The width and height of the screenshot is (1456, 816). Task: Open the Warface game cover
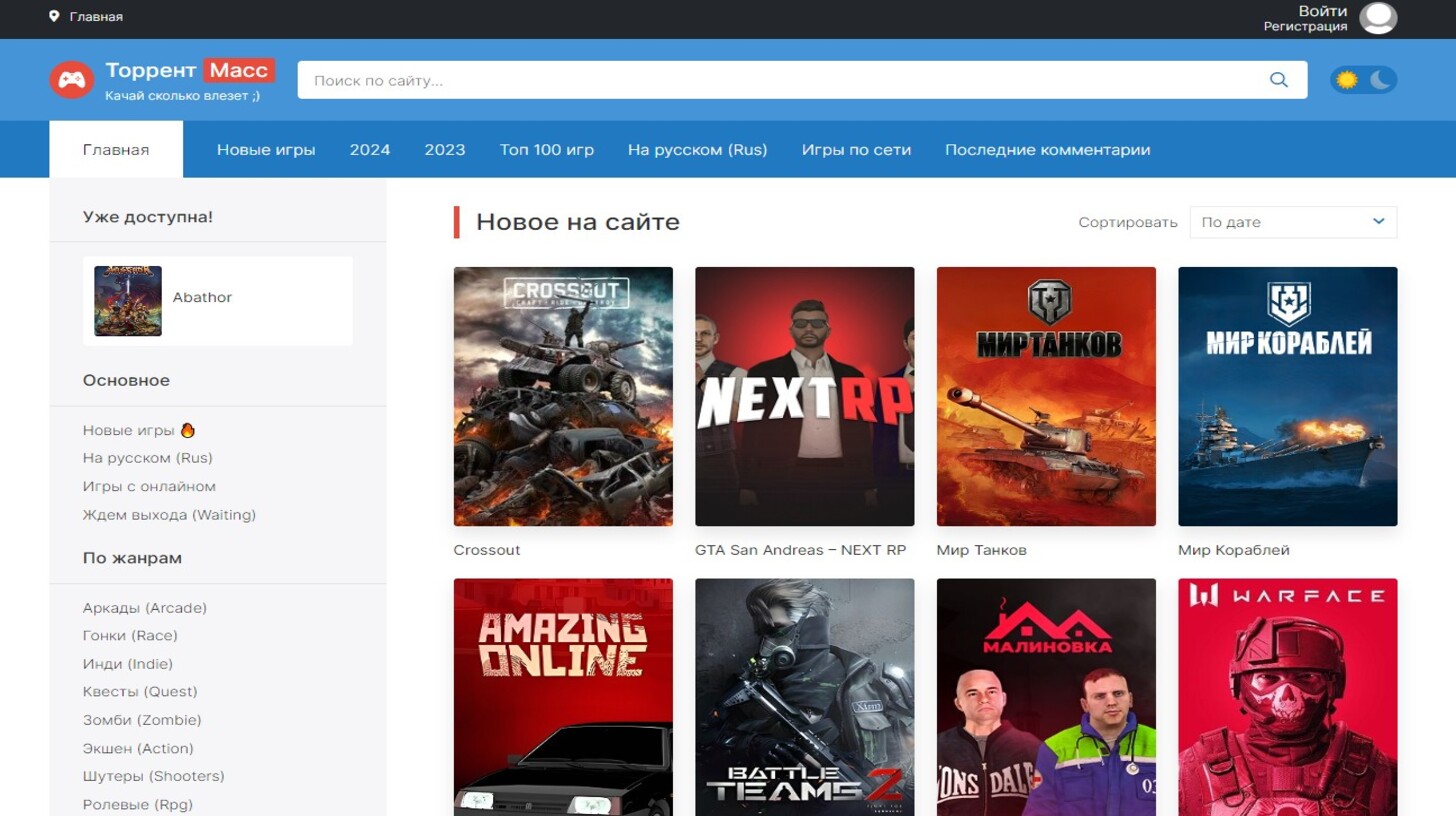1288,697
